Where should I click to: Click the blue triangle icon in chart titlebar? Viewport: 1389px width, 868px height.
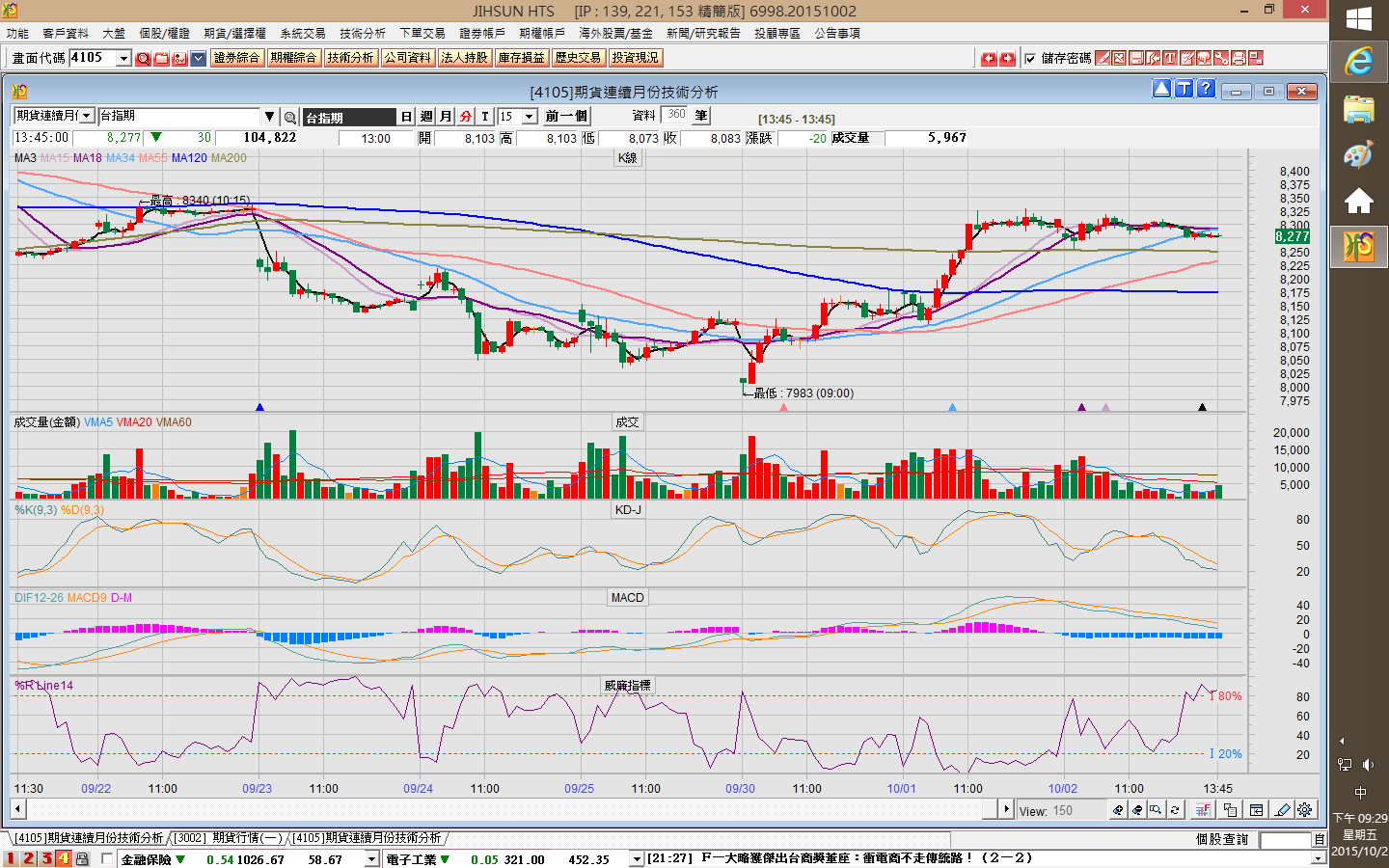1161,89
